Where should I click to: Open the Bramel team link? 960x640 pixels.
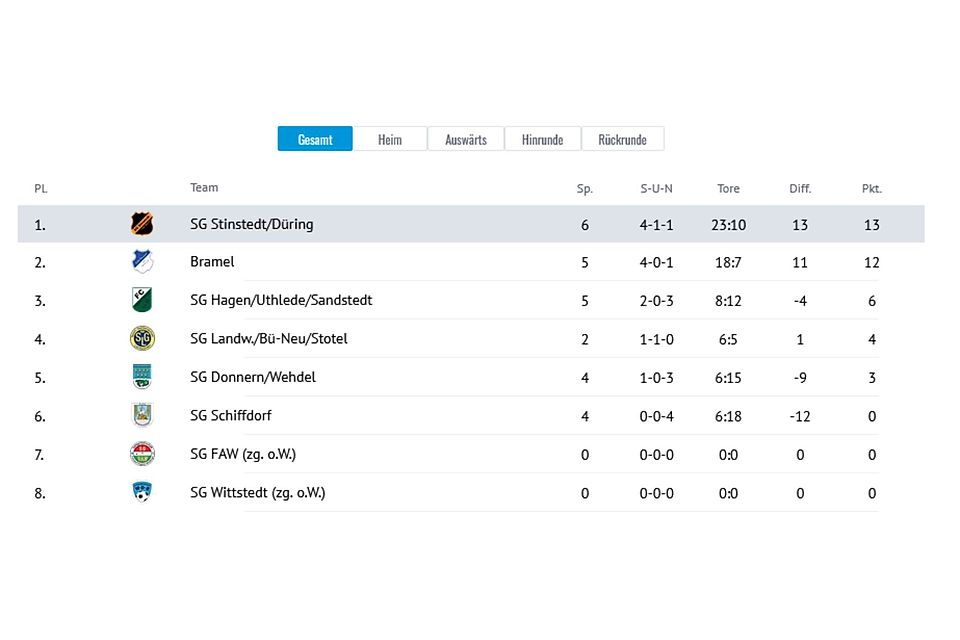(x=212, y=262)
